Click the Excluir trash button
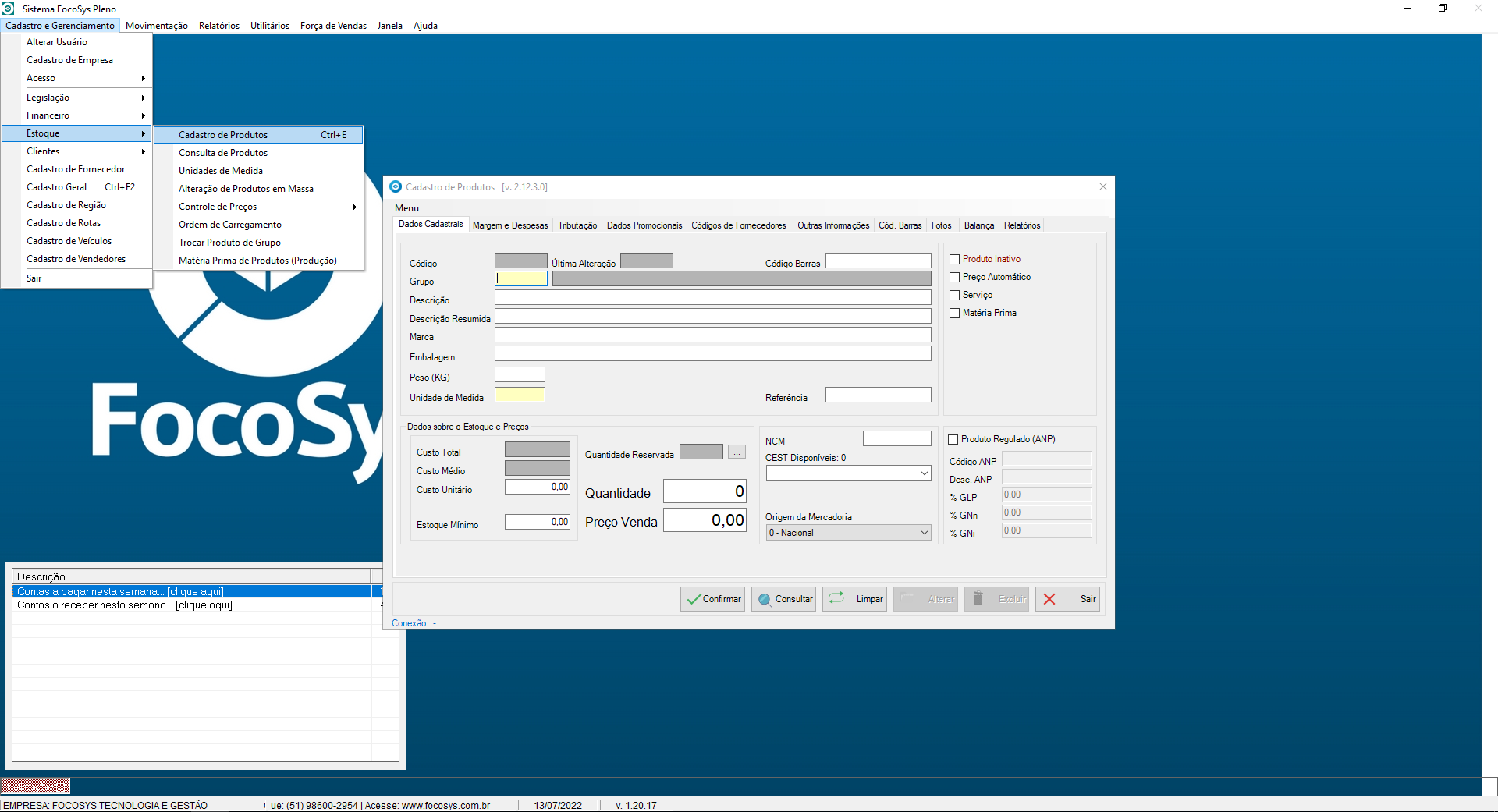 (x=996, y=599)
